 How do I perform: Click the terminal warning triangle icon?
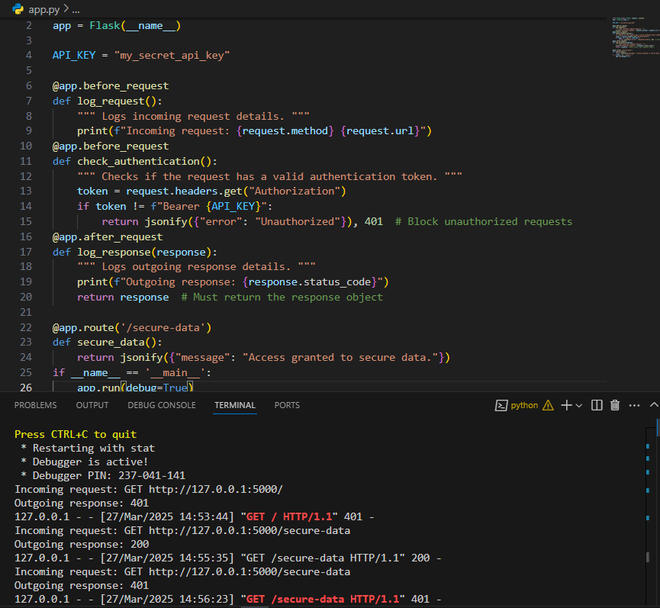(547, 405)
